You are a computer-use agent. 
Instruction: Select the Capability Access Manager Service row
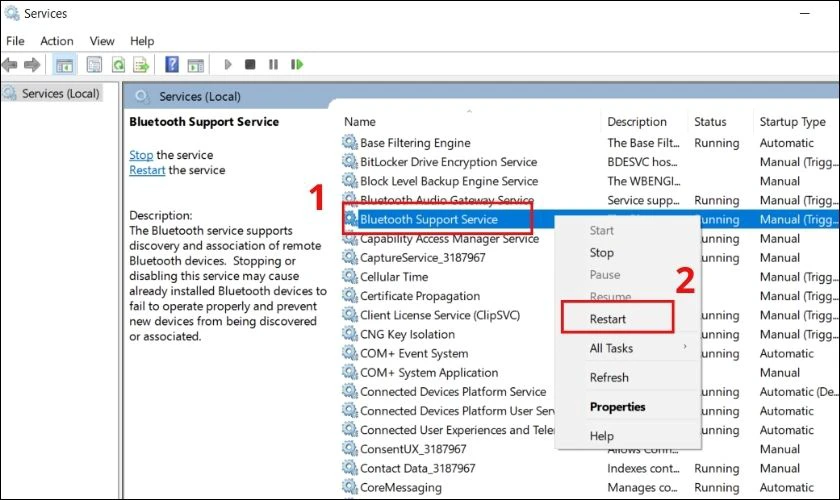pos(589,238)
